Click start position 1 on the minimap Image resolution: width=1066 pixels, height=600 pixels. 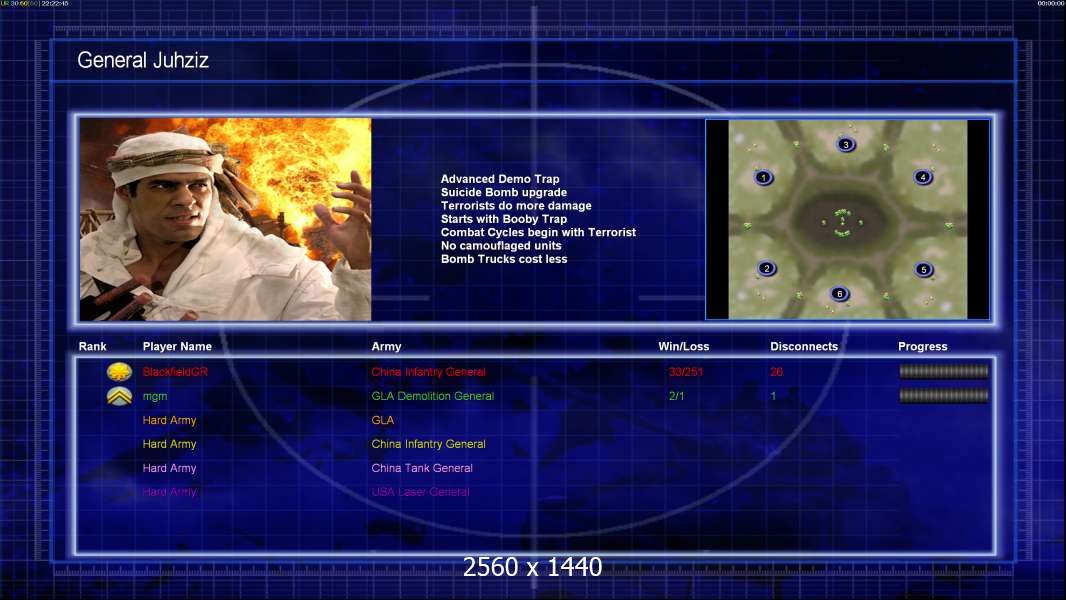[763, 178]
